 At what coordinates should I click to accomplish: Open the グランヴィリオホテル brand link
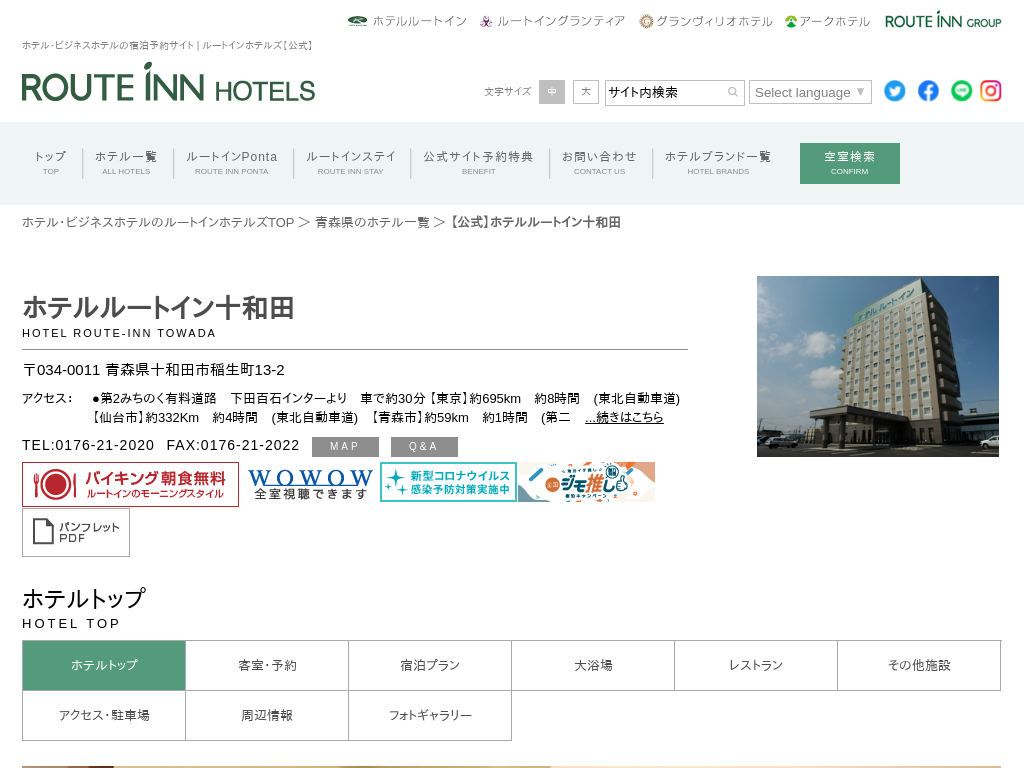pos(705,21)
